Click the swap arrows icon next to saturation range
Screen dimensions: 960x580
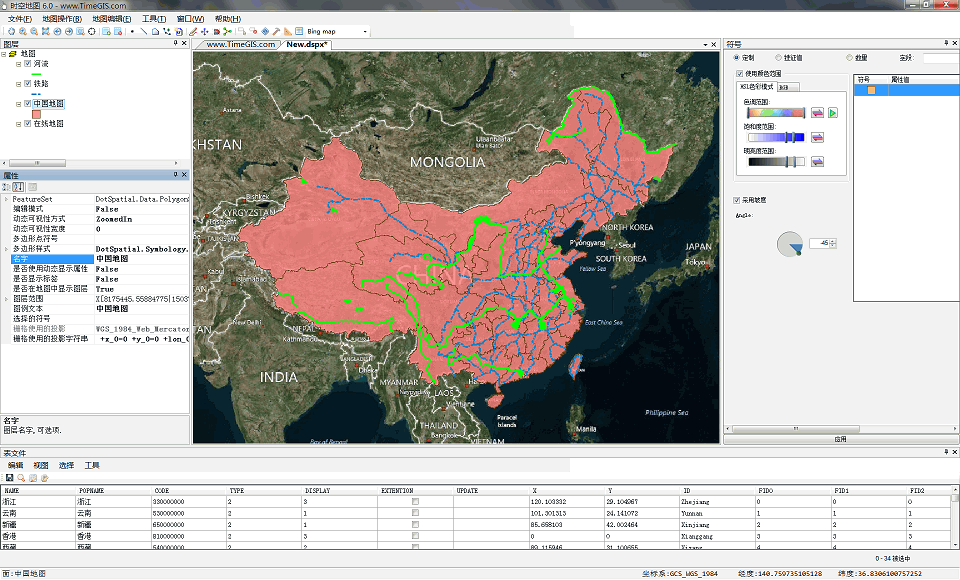click(817, 137)
